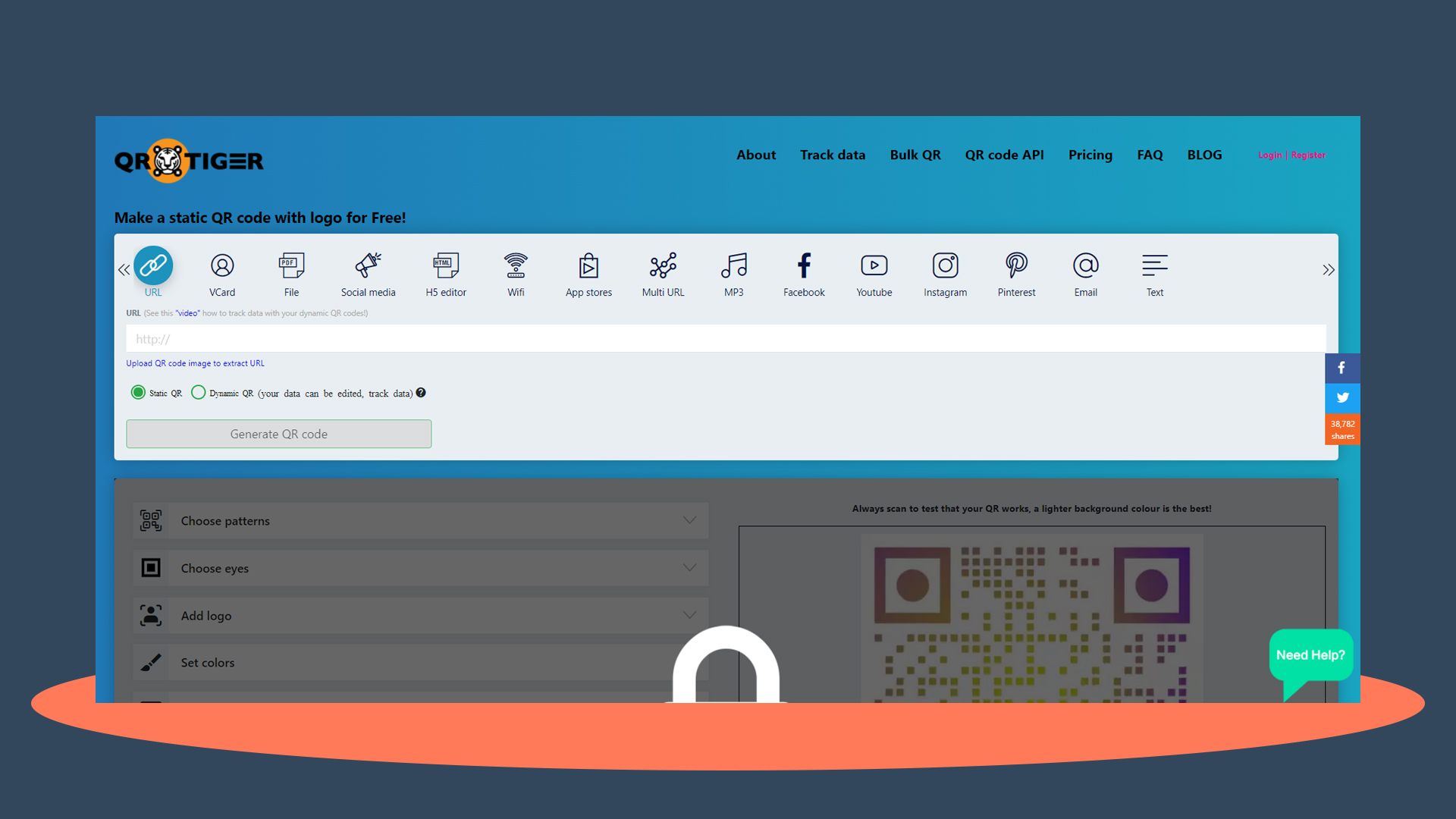This screenshot has height=819, width=1456.
Task: Click the Register link
Action: [x=1308, y=155]
